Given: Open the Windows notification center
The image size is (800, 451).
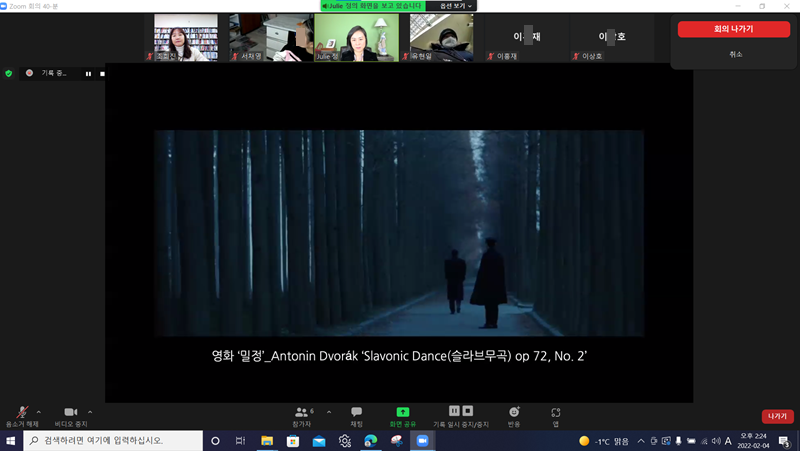Looking at the screenshot, I should [x=784, y=441].
